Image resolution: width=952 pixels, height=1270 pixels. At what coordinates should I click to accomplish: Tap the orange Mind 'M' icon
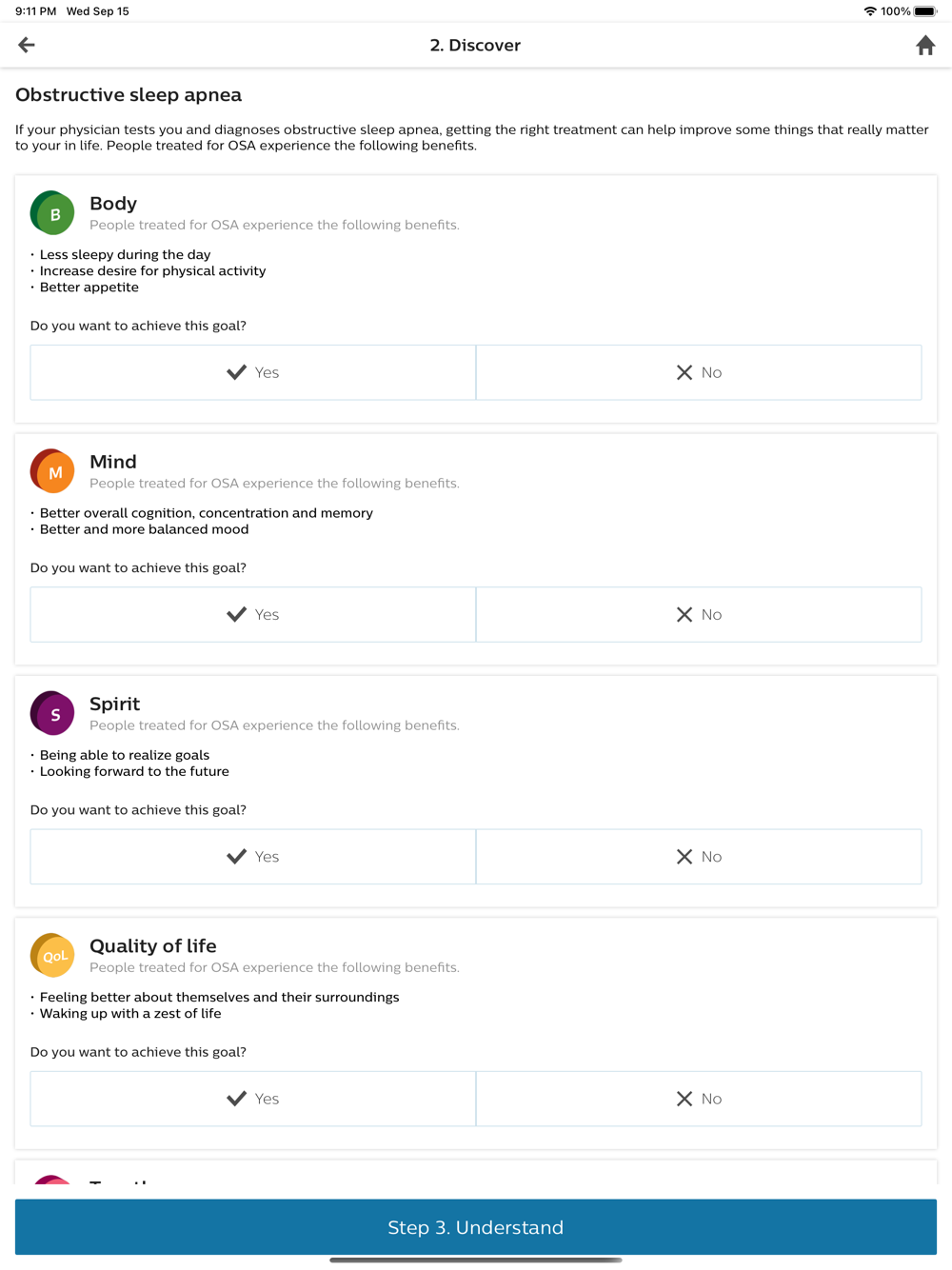pyautogui.click(x=52, y=471)
